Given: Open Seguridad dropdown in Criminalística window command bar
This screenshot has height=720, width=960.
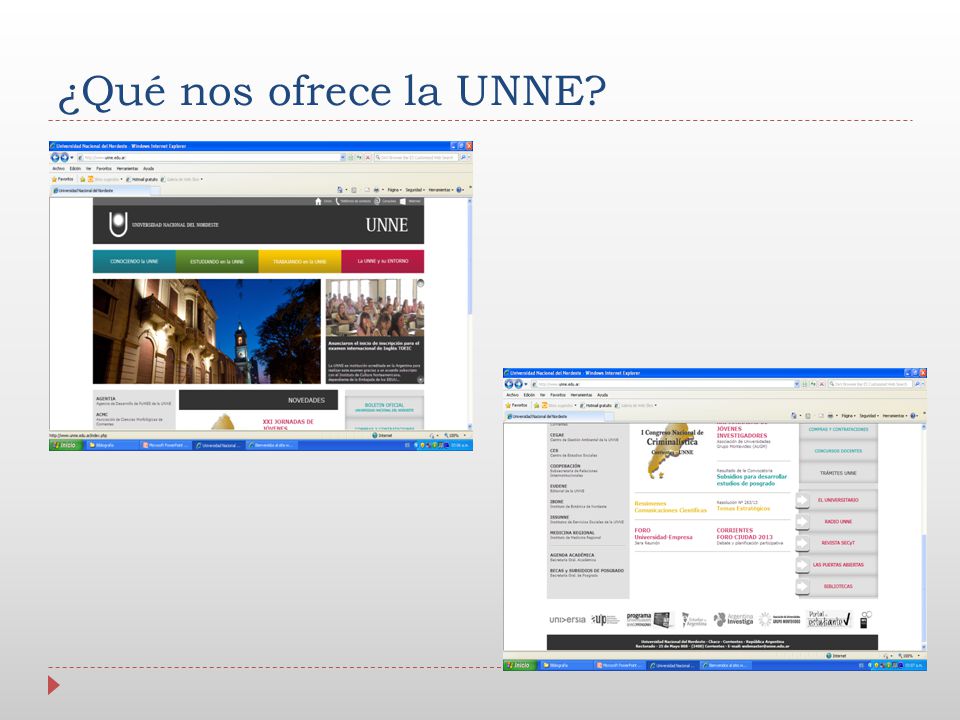Looking at the screenshot, I should pyautogui.click(x=869, y=416).
